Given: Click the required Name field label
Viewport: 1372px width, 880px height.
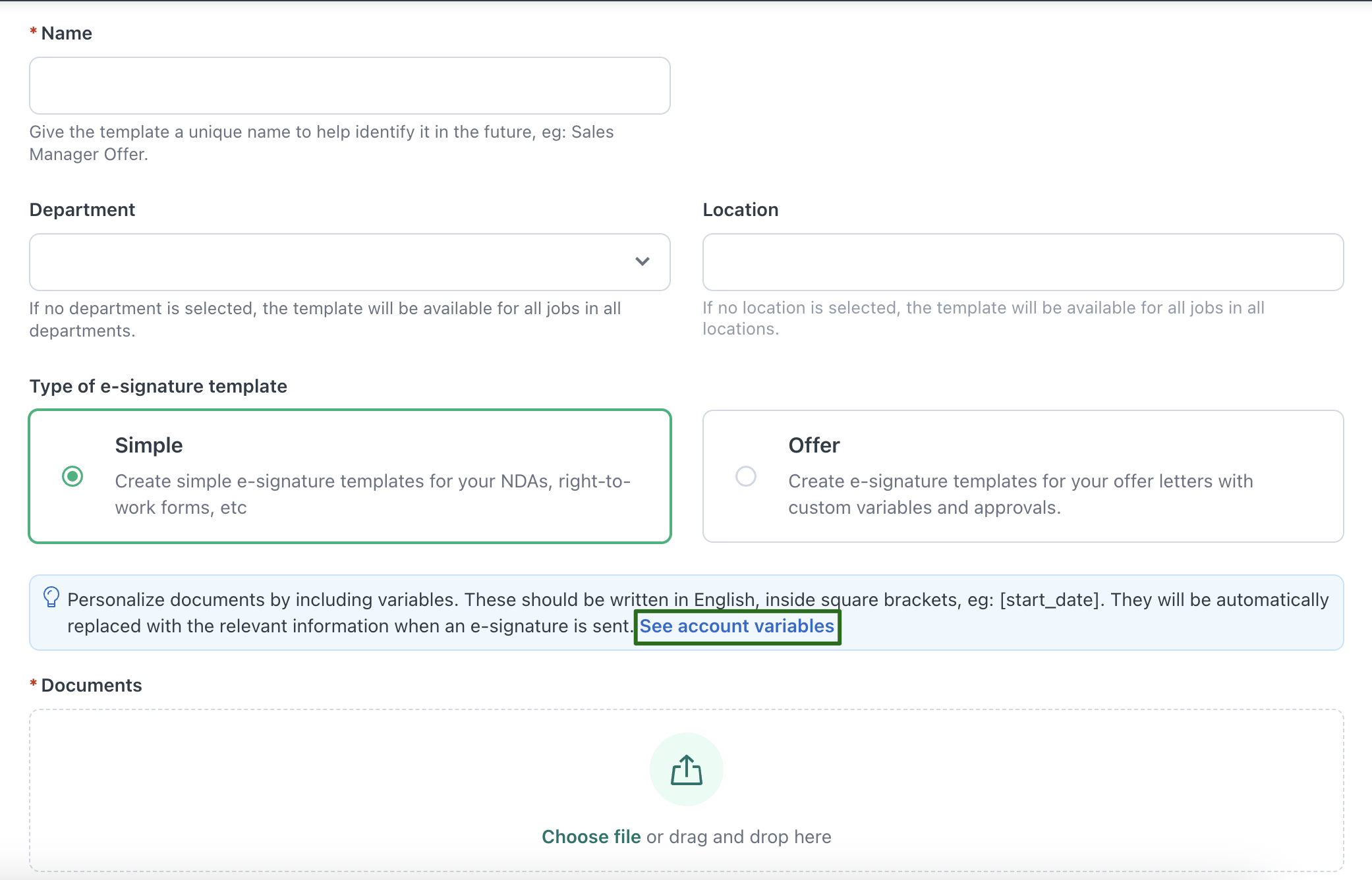Looking at the screenshot, I should (x=66, y=34).
